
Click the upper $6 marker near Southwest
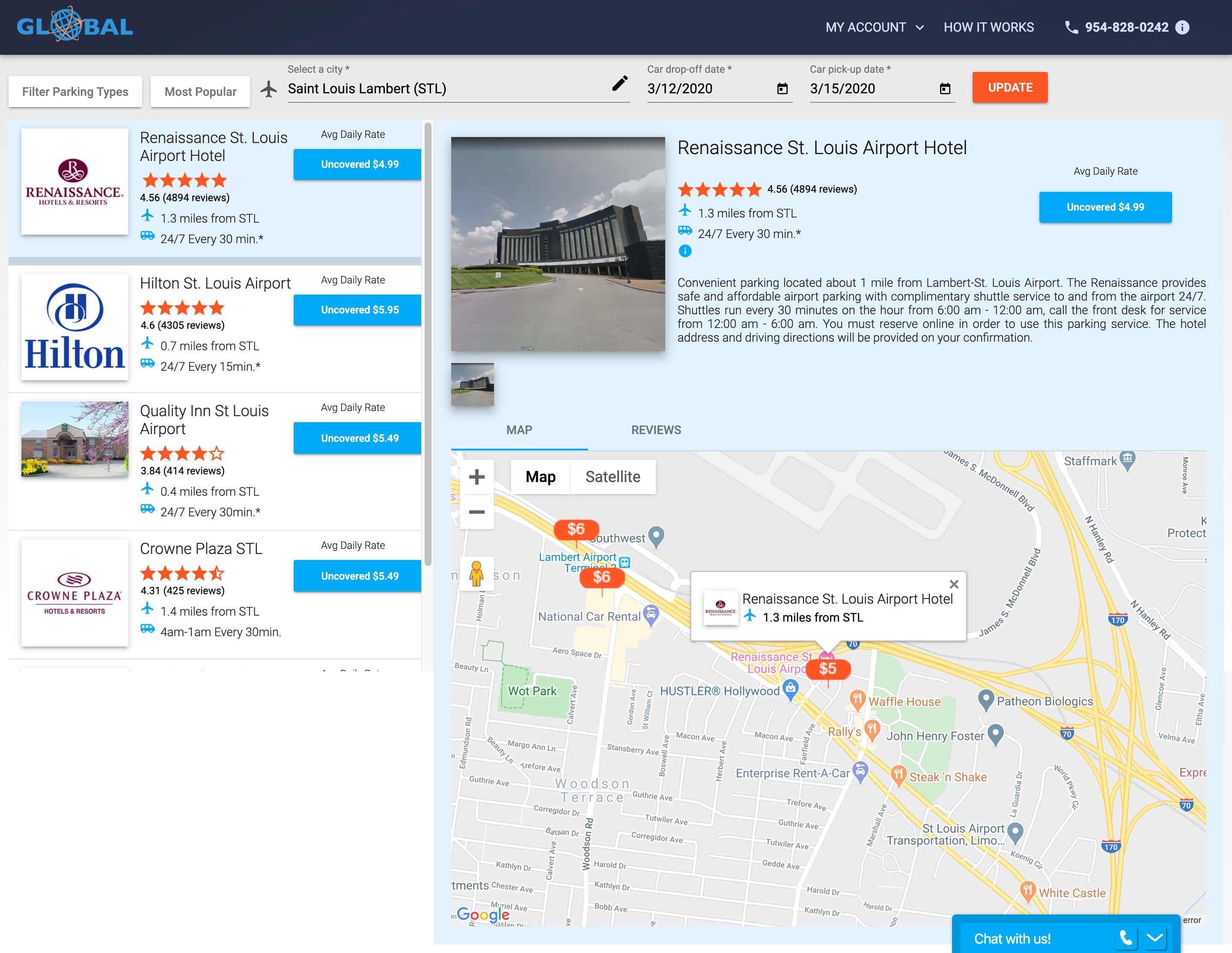coord(575,529)
